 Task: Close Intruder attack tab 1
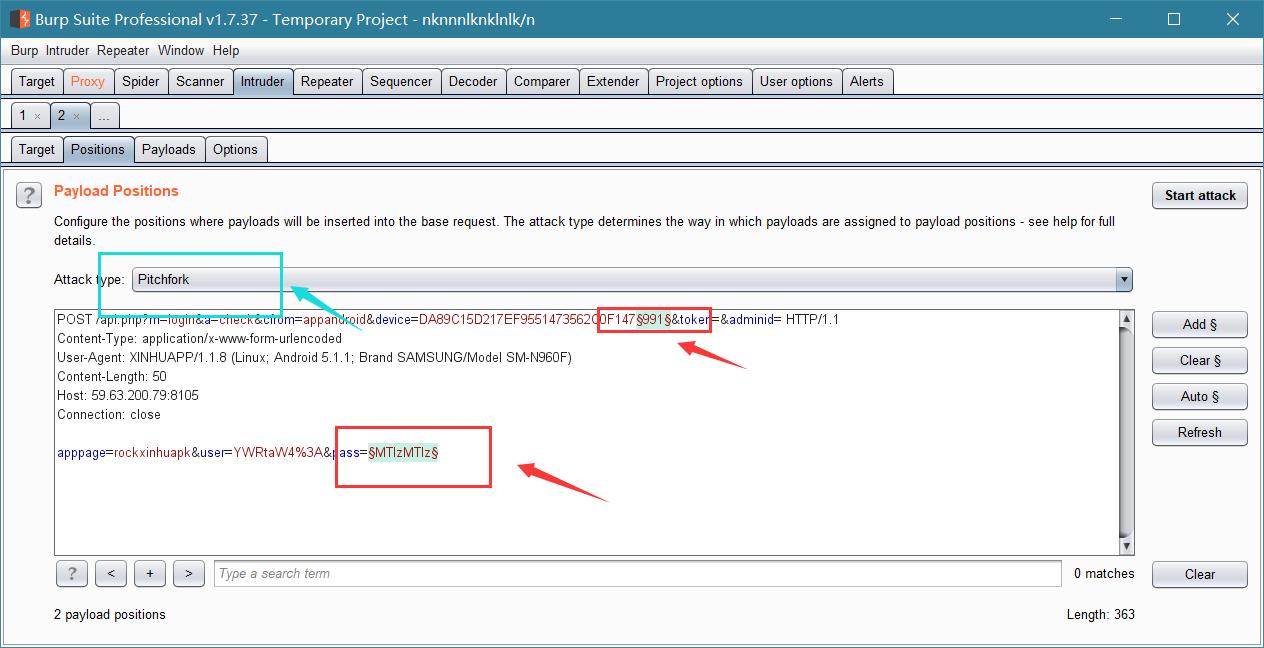(x=38, y=116)
